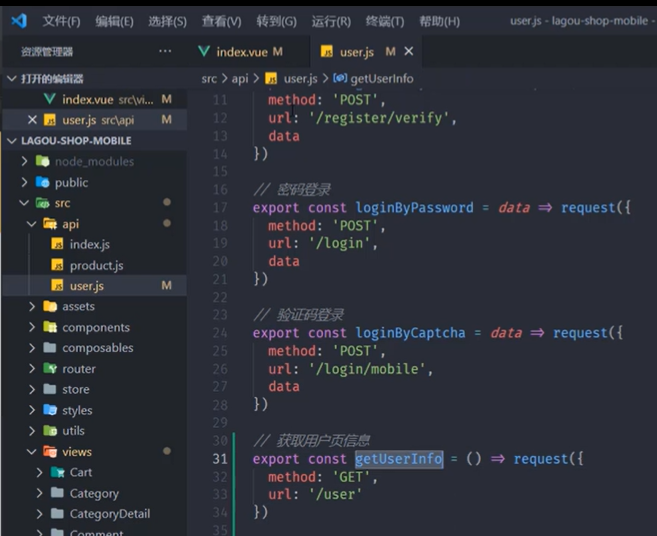The image size is (657, 536).
Task: Click the Cart folder icon
Action: click(57, 472)
